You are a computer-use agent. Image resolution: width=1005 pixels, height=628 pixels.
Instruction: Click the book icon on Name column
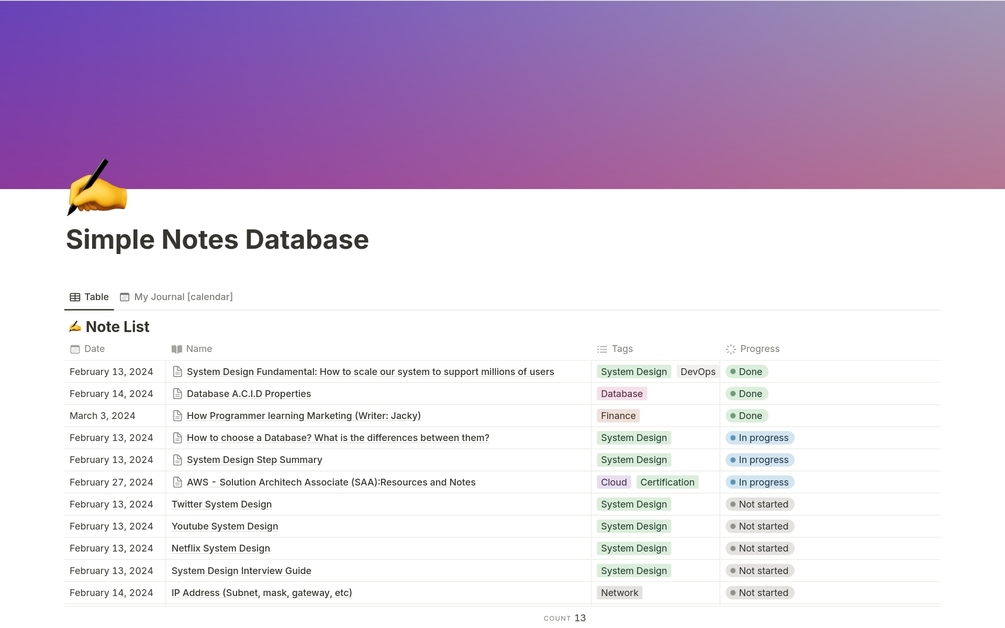177,349
